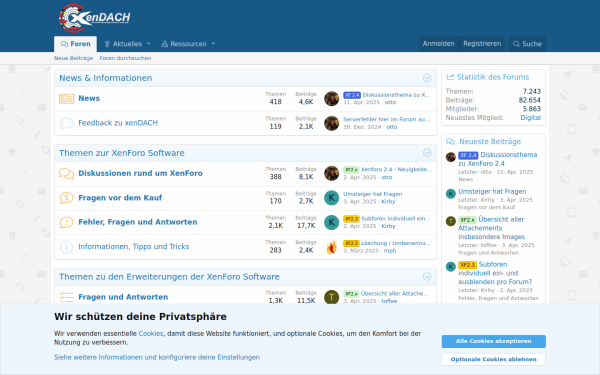The width and height of the screenshot is (600, 375).
Task: Click the Registrieren button
Action: 482,44
